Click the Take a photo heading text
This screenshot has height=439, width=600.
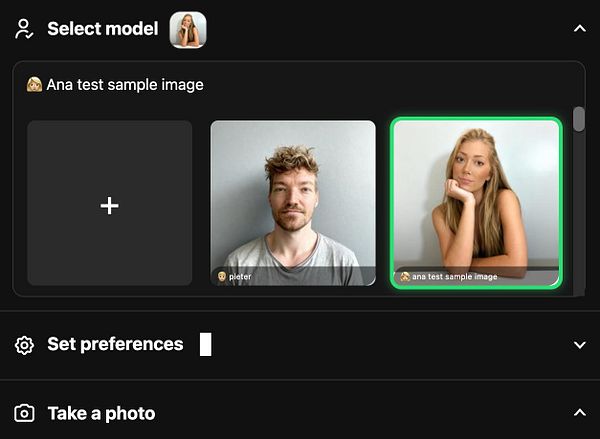pyautogui.click(x=101, y=413)
